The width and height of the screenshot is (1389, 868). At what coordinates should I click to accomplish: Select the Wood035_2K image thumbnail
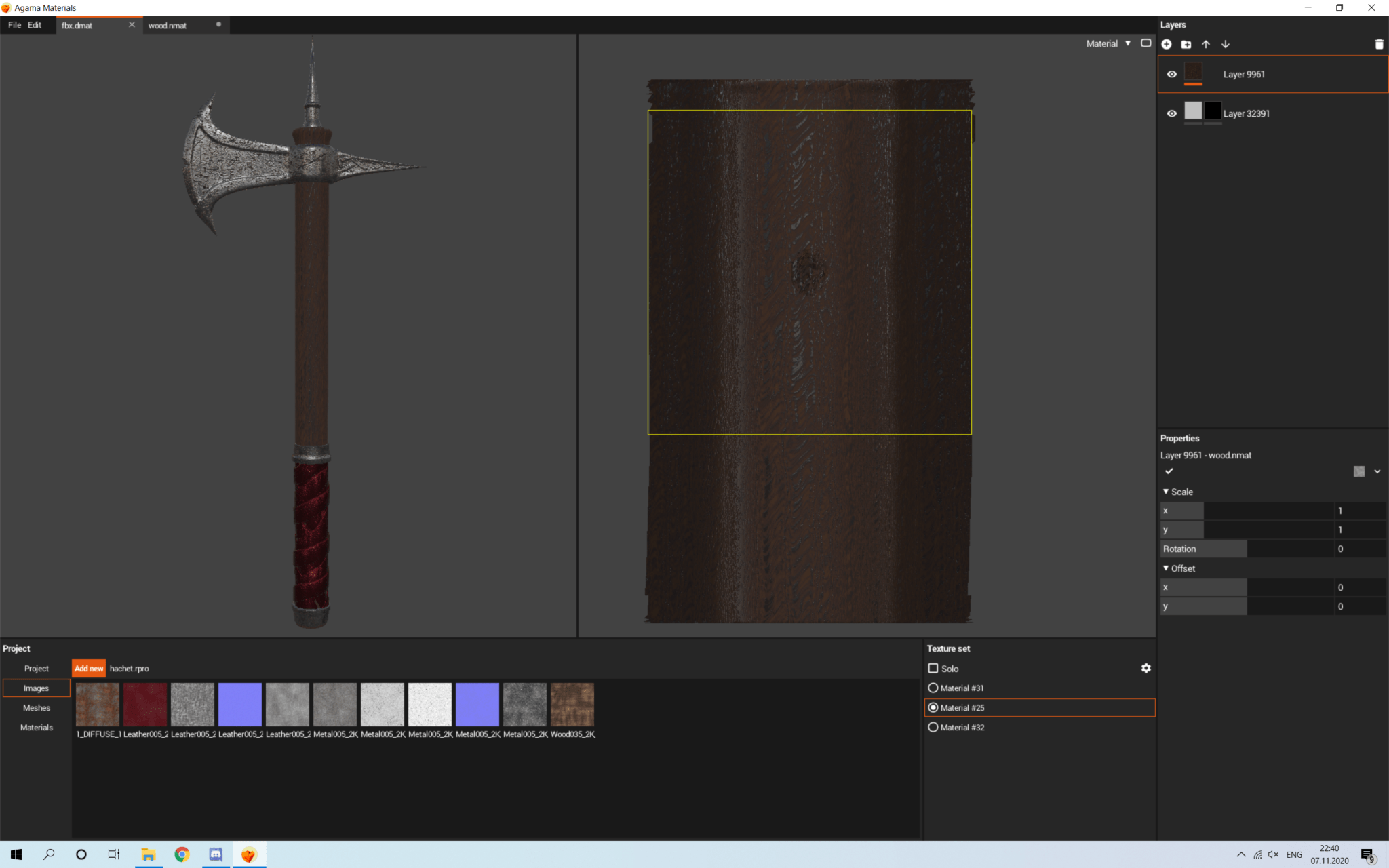pyautogui.click(x=572, y=705)
